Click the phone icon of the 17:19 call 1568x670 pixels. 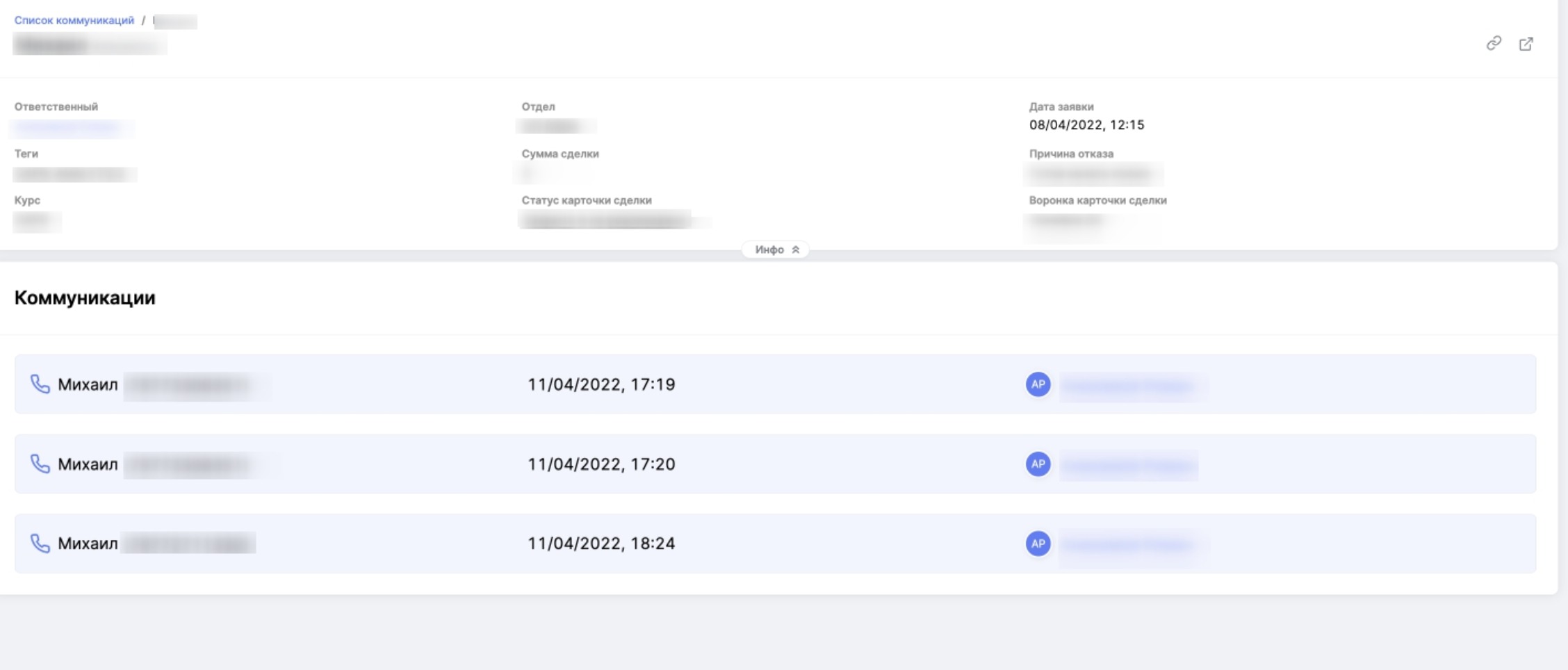click(x=40, y=384)
